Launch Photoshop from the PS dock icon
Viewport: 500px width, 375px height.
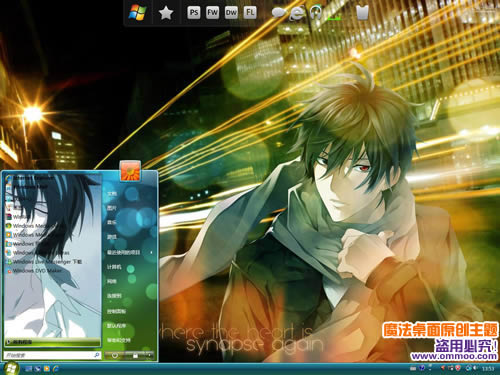click(x=194, y=13)
